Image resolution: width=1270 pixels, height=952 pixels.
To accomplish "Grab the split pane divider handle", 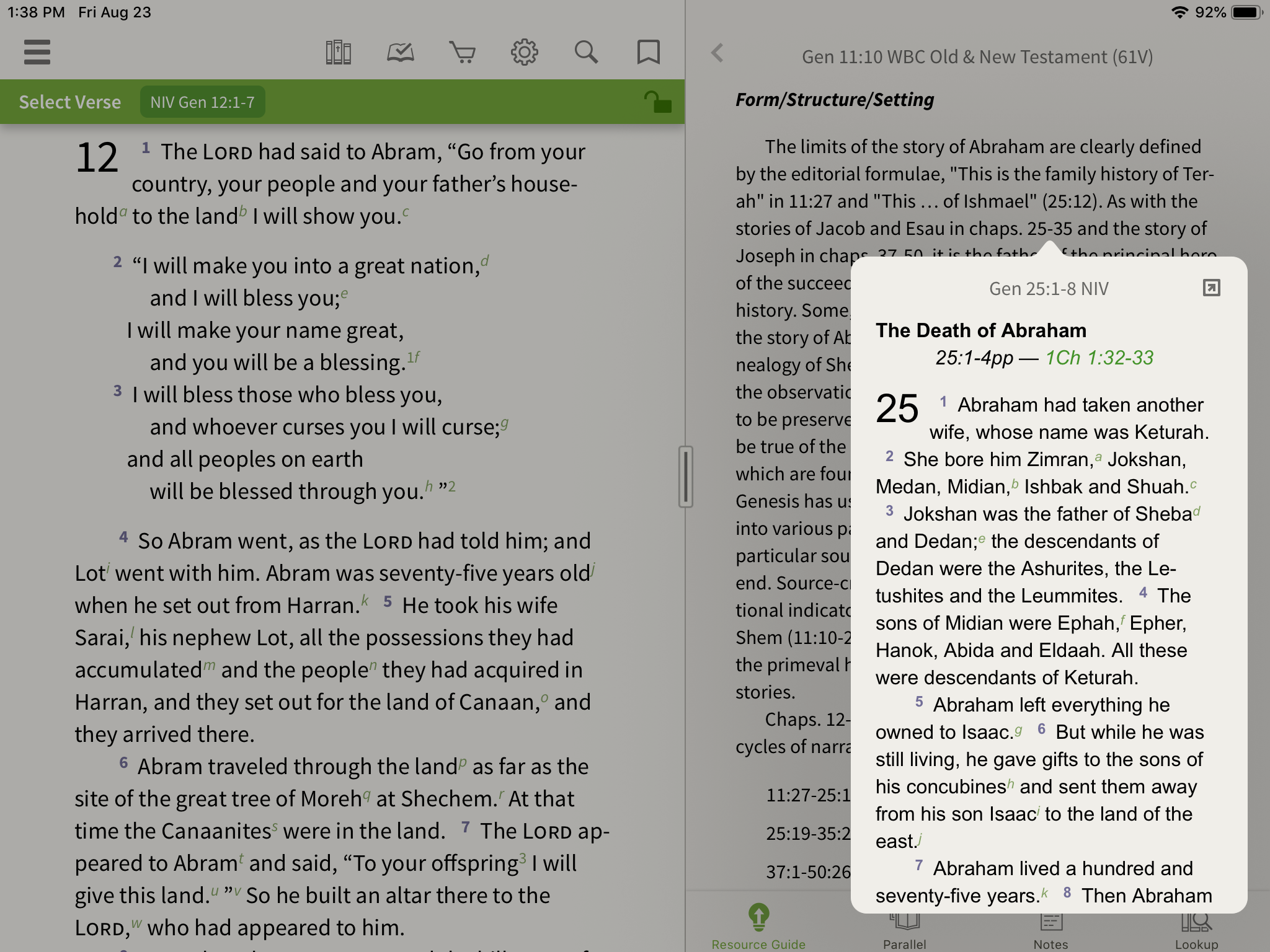I will tap(685, 477).
